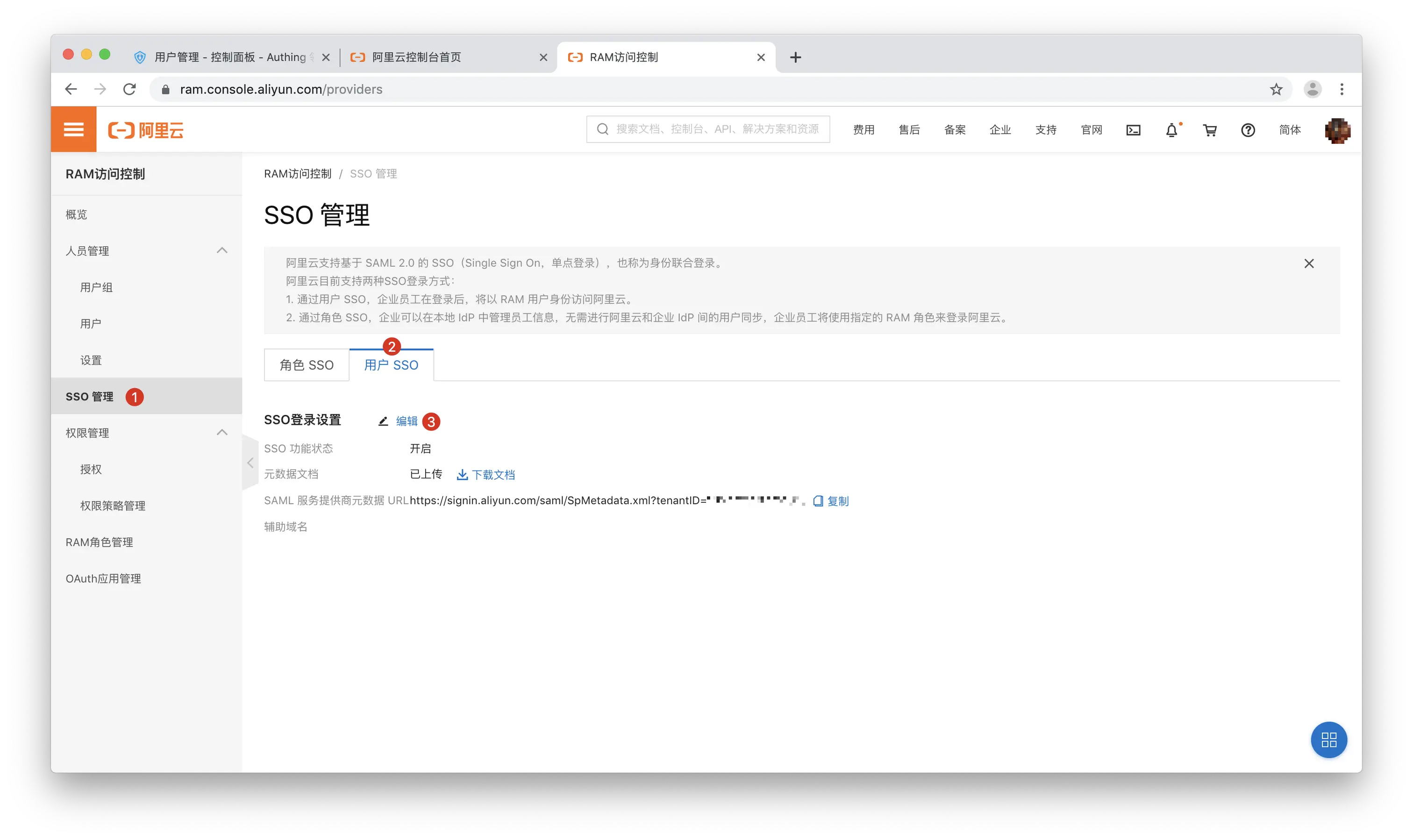Switch to the 角色 SSO tab
This screenshot has height=840, width=1413.
[x=306, y=365]
